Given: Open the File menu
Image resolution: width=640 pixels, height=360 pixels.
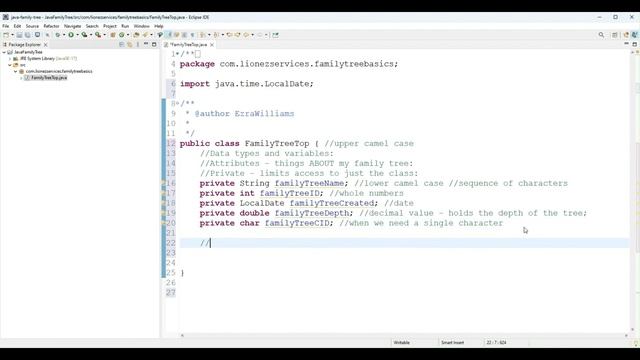Looking at the screenshot, I should click(6, 26).
